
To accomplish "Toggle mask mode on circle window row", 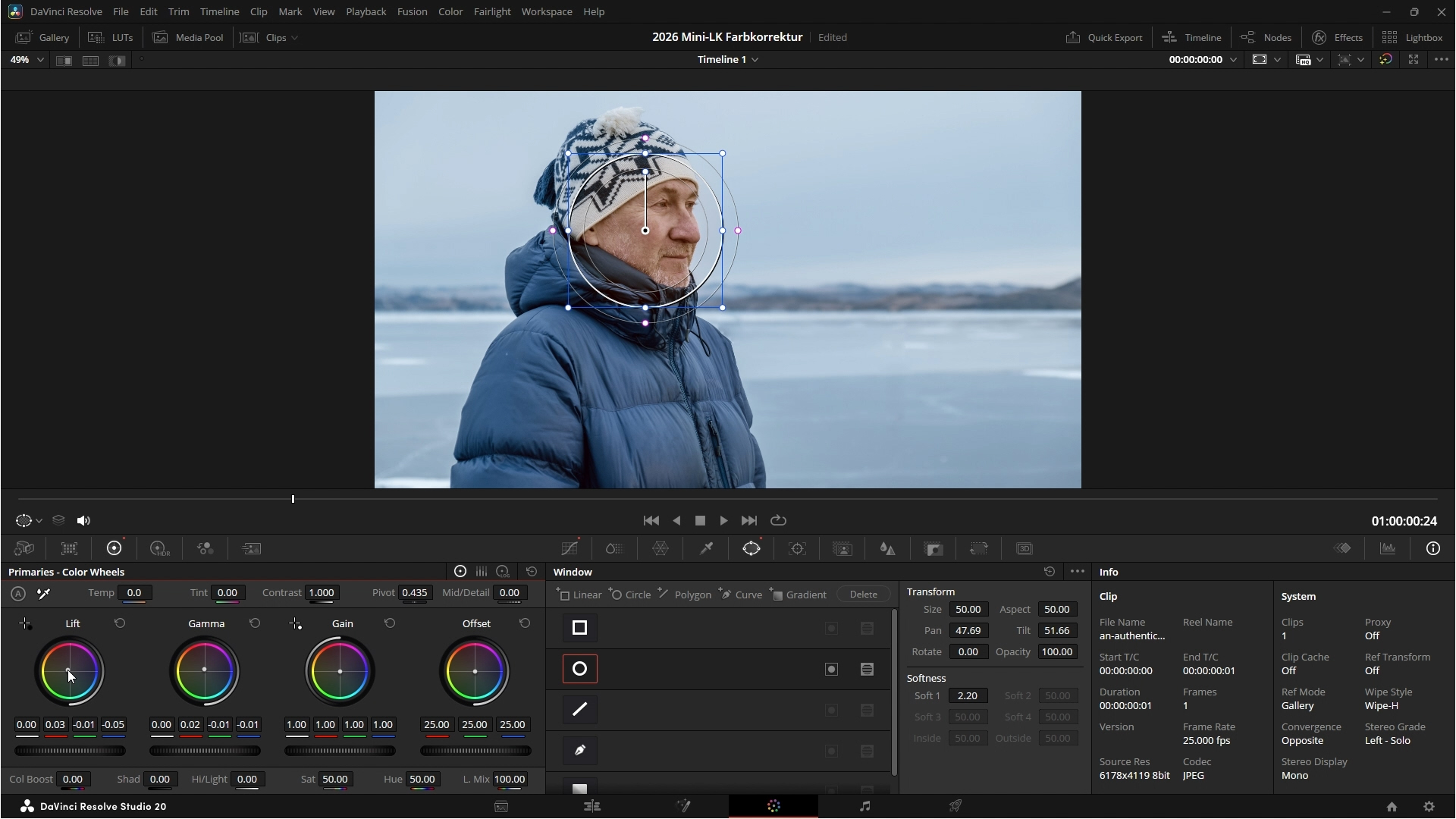I will pos(867,669).
